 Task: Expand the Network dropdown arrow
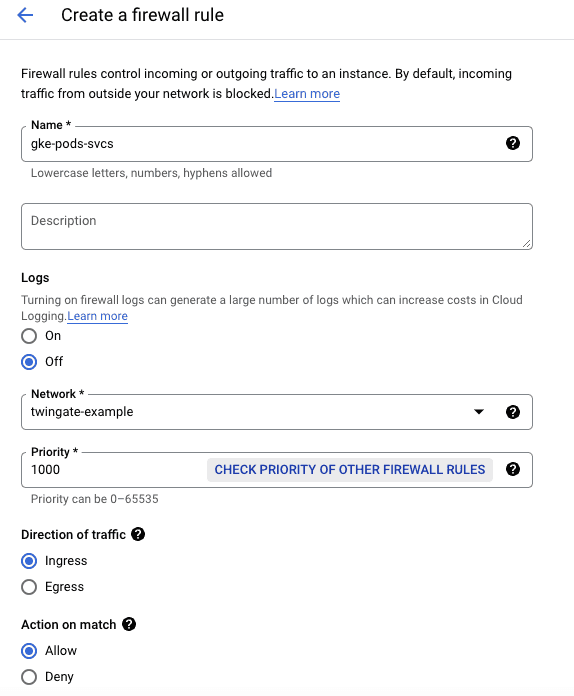tap(479, 412)
